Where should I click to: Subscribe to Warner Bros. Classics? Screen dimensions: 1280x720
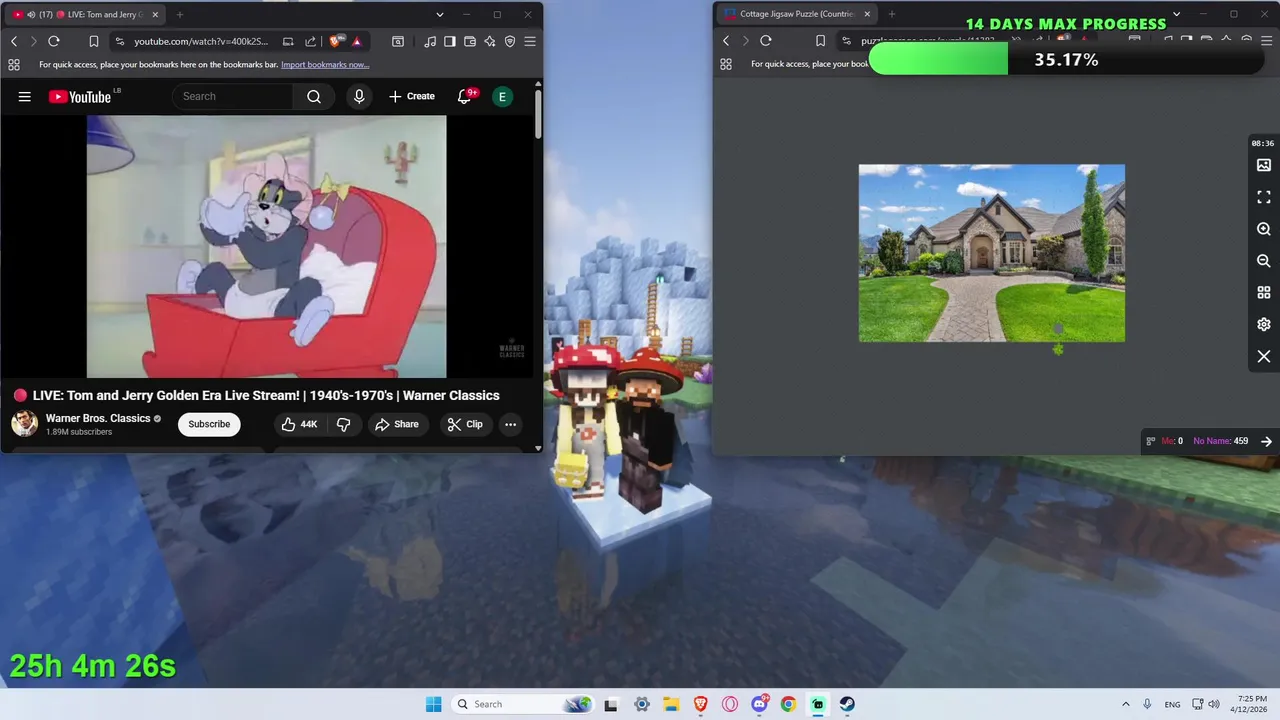click(x=209, y=424)
